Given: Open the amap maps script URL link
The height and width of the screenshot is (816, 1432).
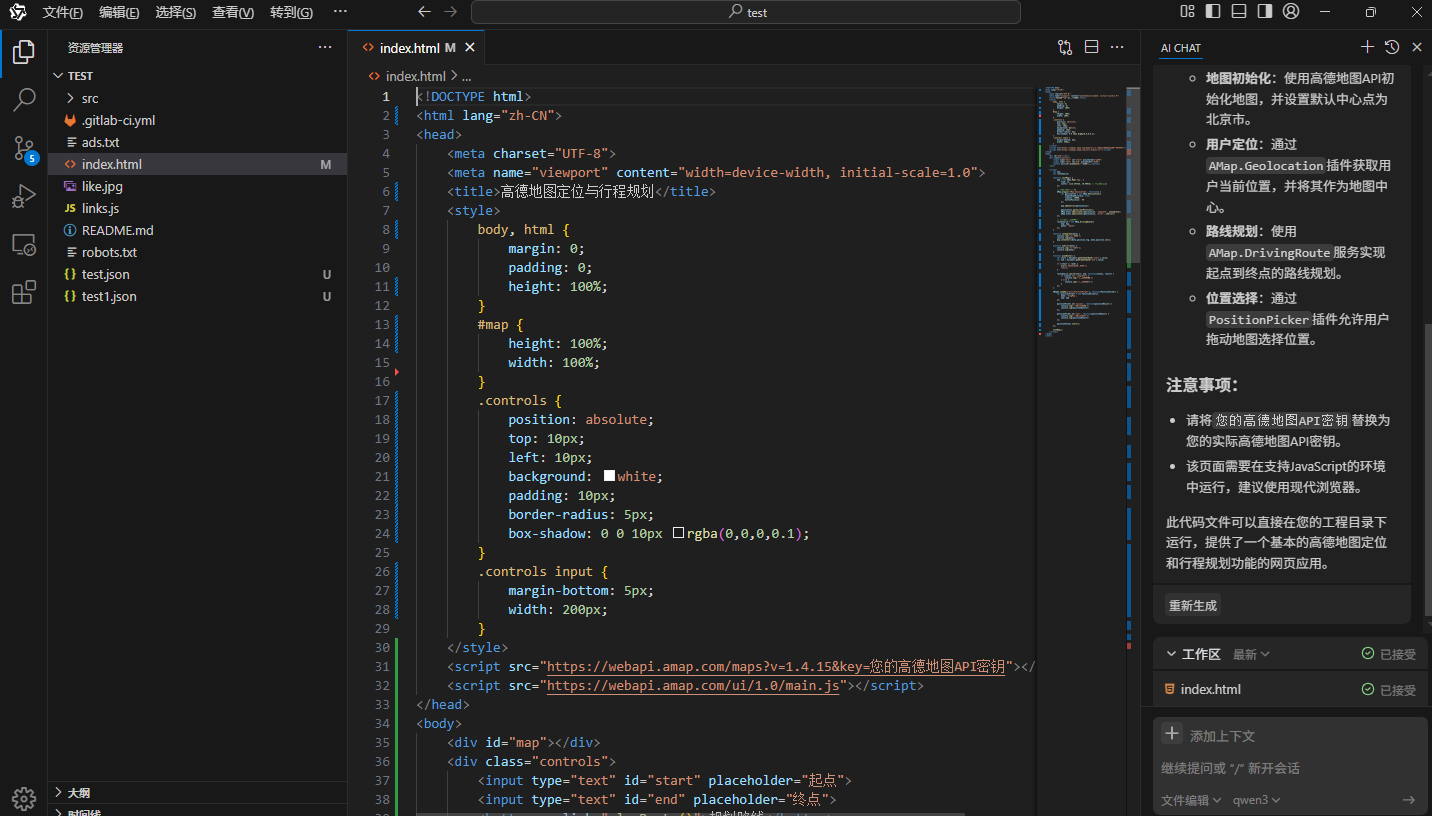Looking at the screenshot, I should click(x=775, y=666).
